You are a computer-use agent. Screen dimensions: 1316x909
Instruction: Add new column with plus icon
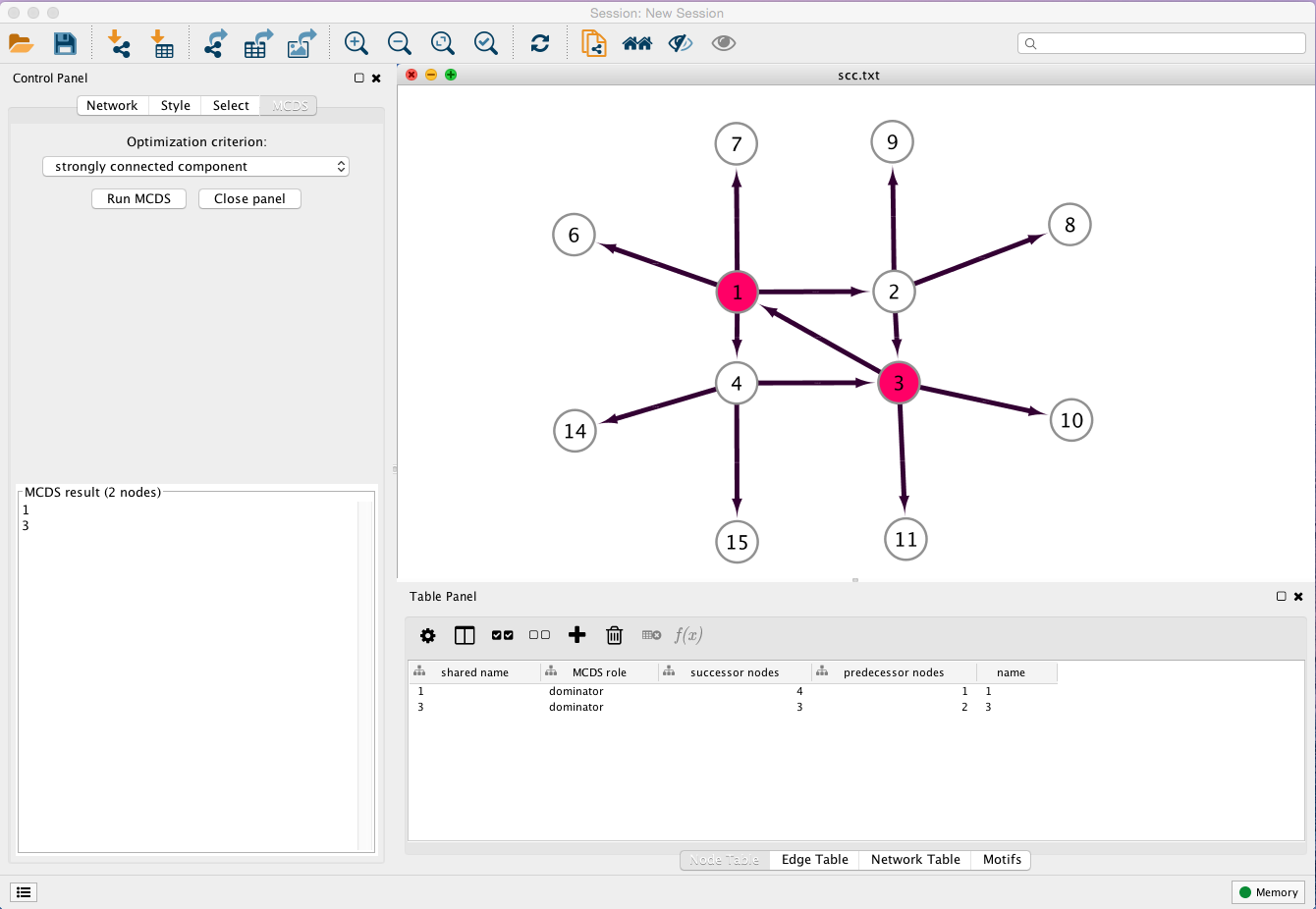point(577,635)
